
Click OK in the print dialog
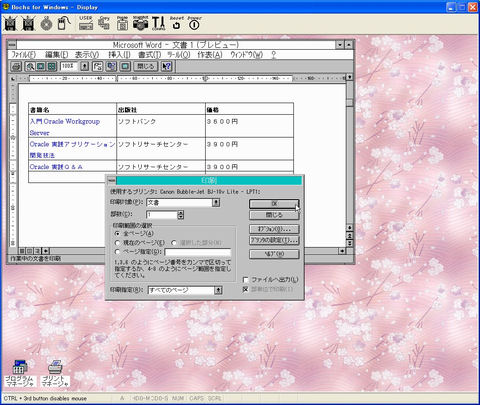tap(274, 204)
